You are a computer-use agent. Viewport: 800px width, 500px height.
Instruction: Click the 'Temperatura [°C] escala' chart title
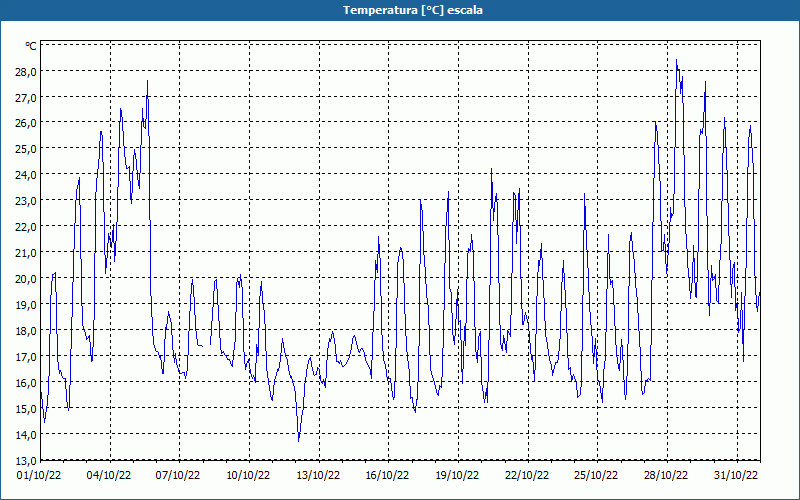pyautogui.click(x=413, y=10)
